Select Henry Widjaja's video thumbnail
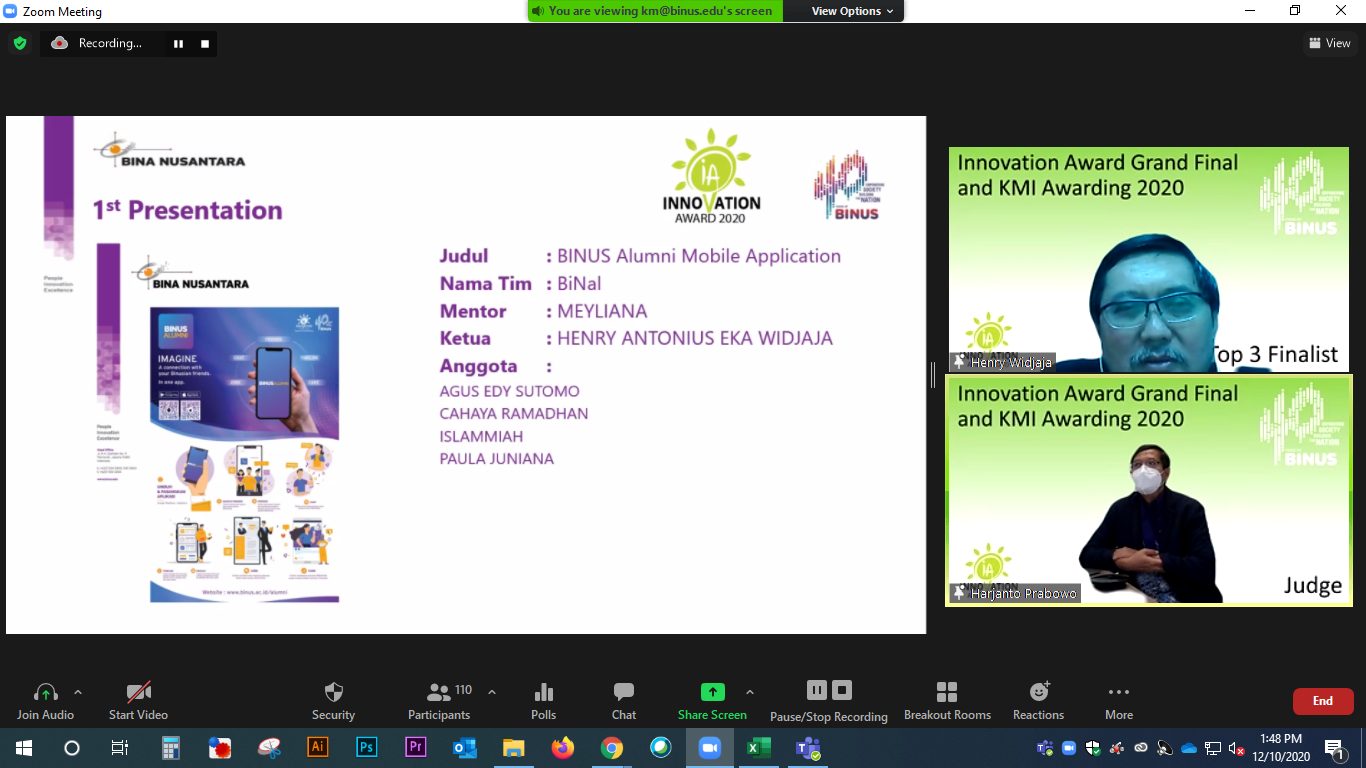This screenshot has width=1366, height=768. click(x=1148, y=260)
